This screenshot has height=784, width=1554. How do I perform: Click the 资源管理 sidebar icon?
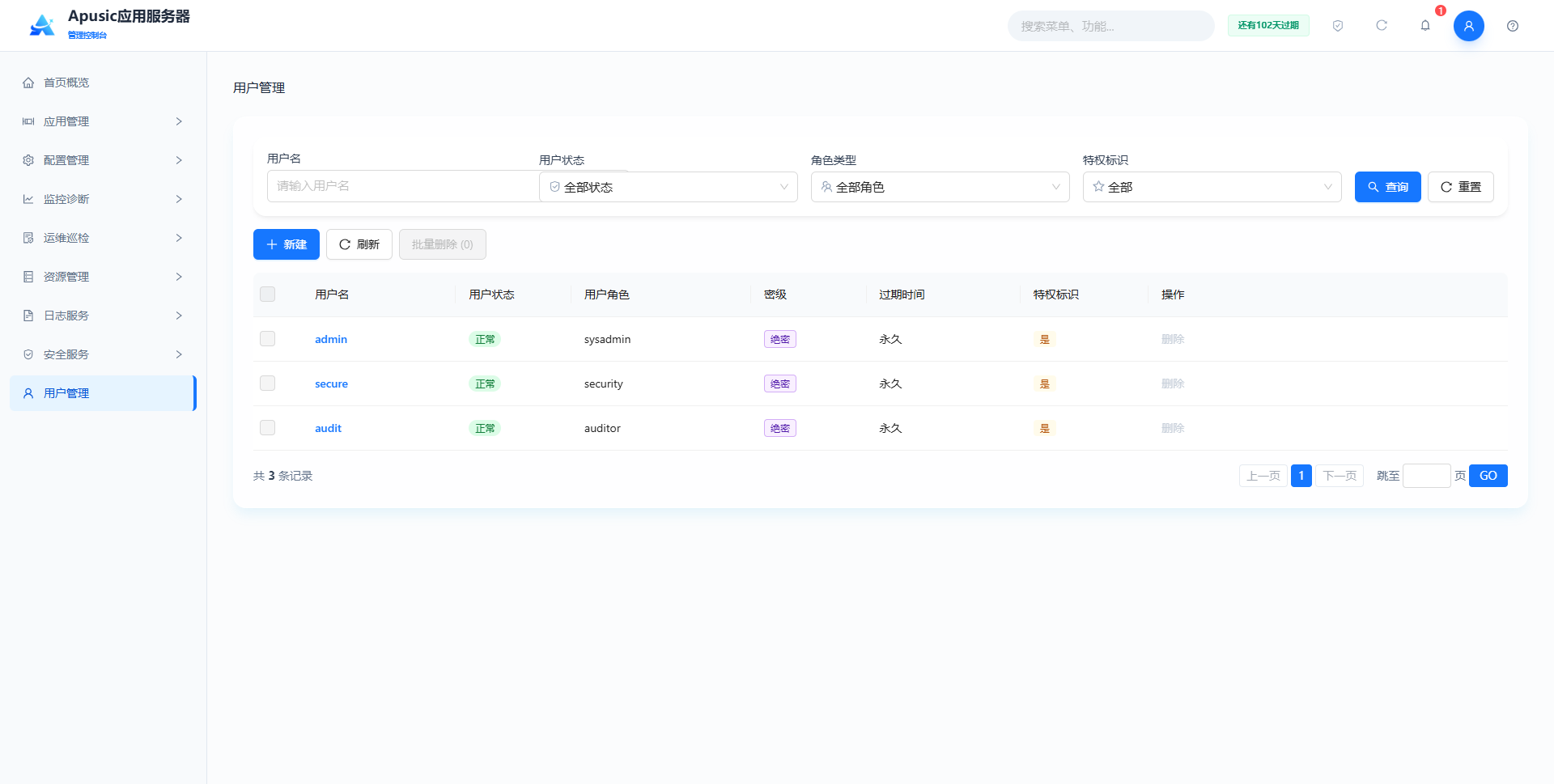pos(28,277)
